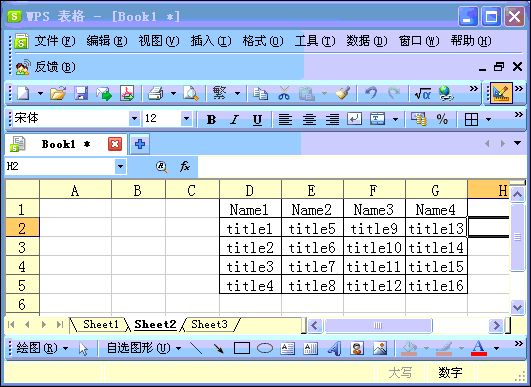Click the Traditional Chinese conversion icon
The width and height of the screenshot is (531, 387).
coord(219,92)
